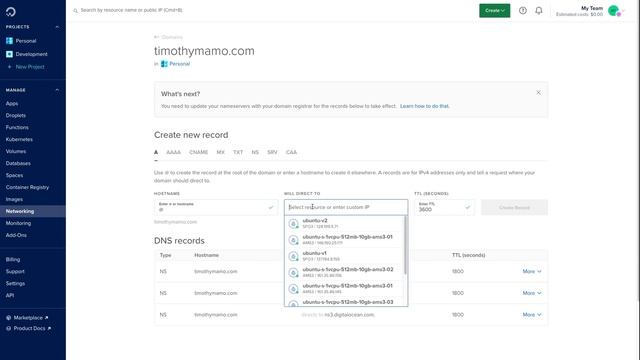Switch to the TXT record tab
The image size is (640, 360).
click(238, 152)
